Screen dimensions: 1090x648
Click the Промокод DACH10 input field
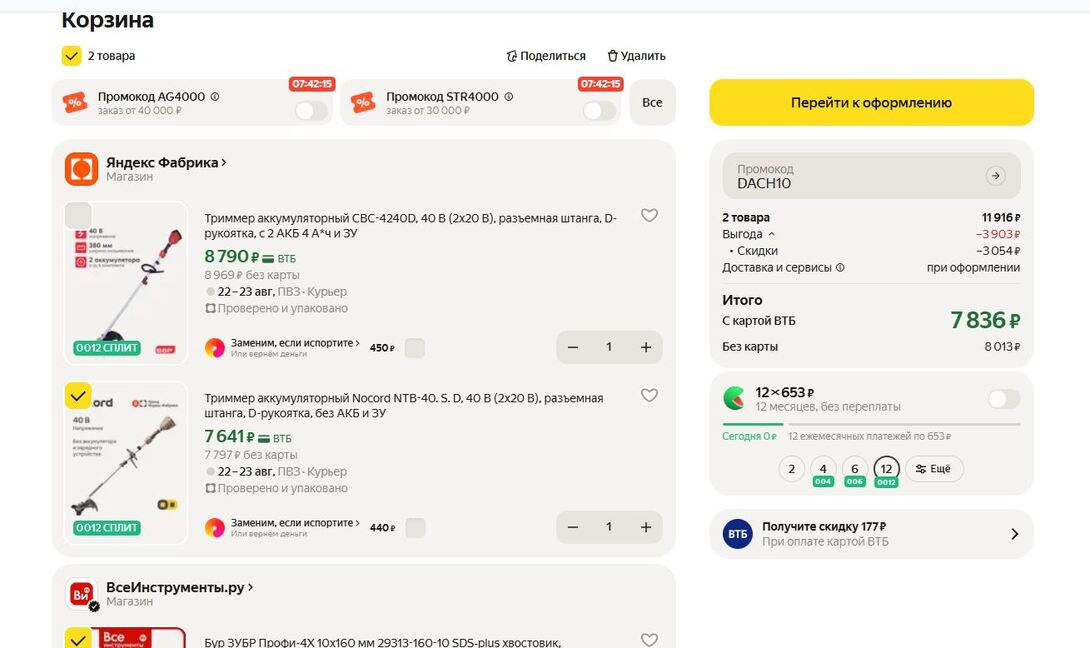pyautogui.click(x=871, y=176)
